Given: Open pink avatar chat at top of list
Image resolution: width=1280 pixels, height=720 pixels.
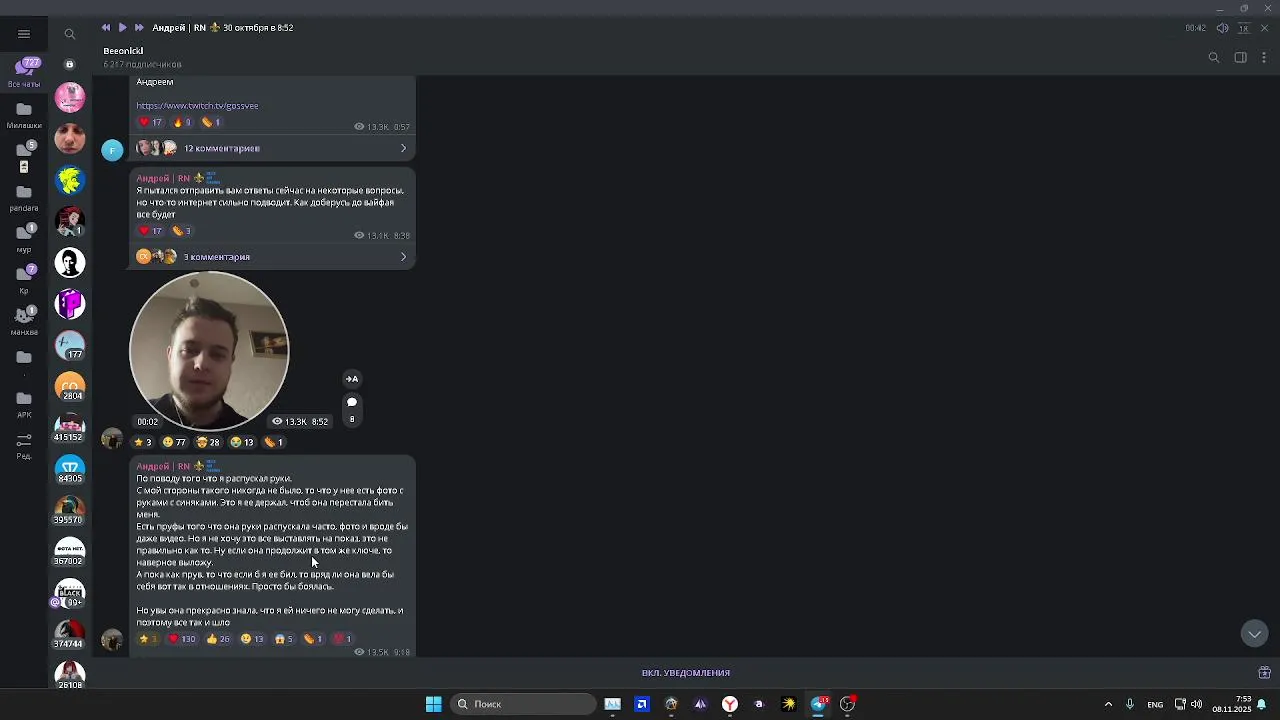Looking at the screenshot, I should [70, 98].
